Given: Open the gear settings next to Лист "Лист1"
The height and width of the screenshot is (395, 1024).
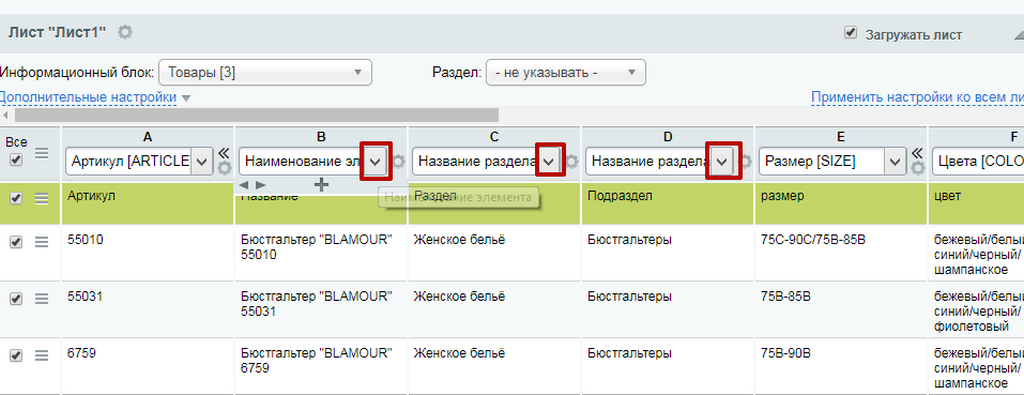Looking at the screenshot, I should click(x=125, y=32).
